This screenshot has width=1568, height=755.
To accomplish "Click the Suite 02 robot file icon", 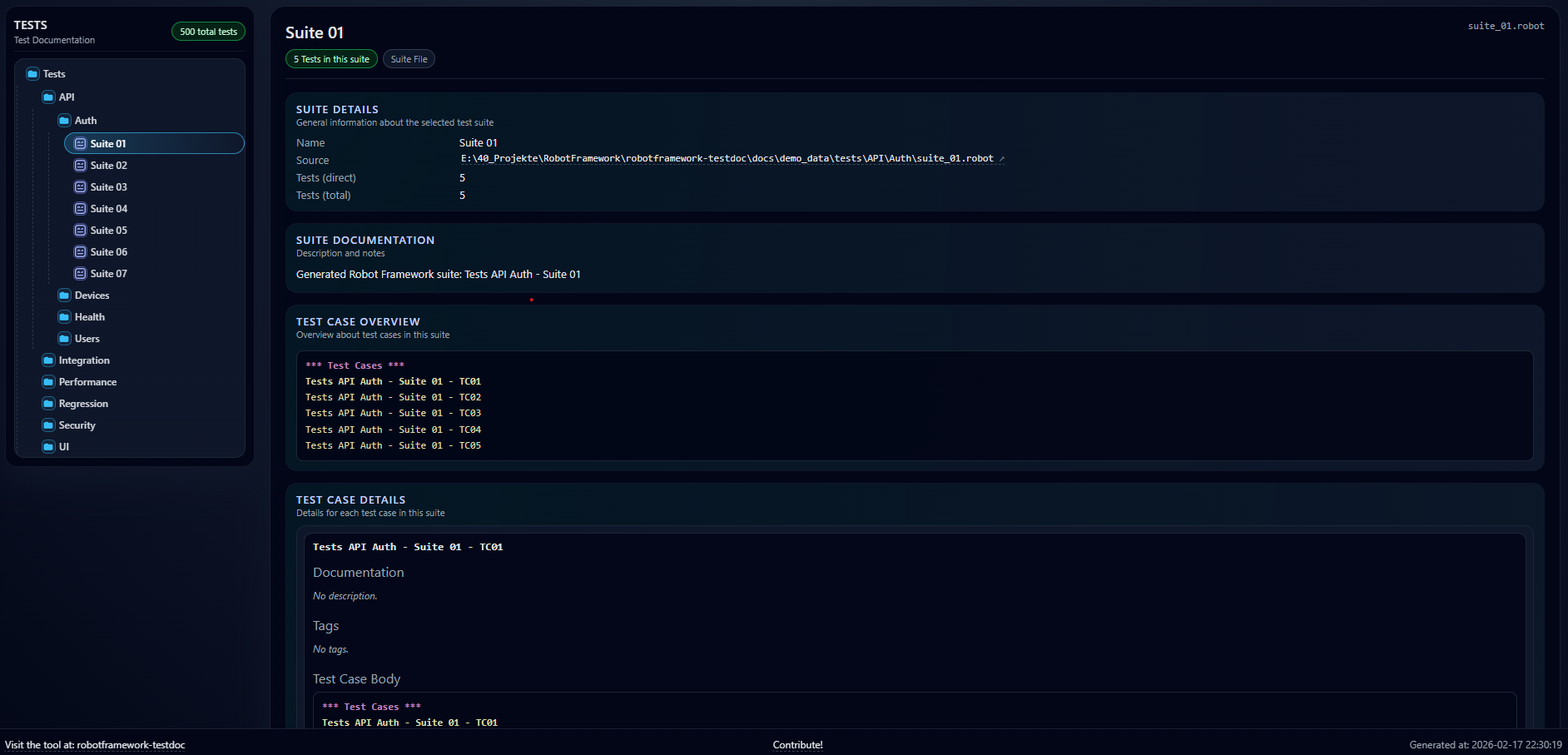I will coord(80,165).
